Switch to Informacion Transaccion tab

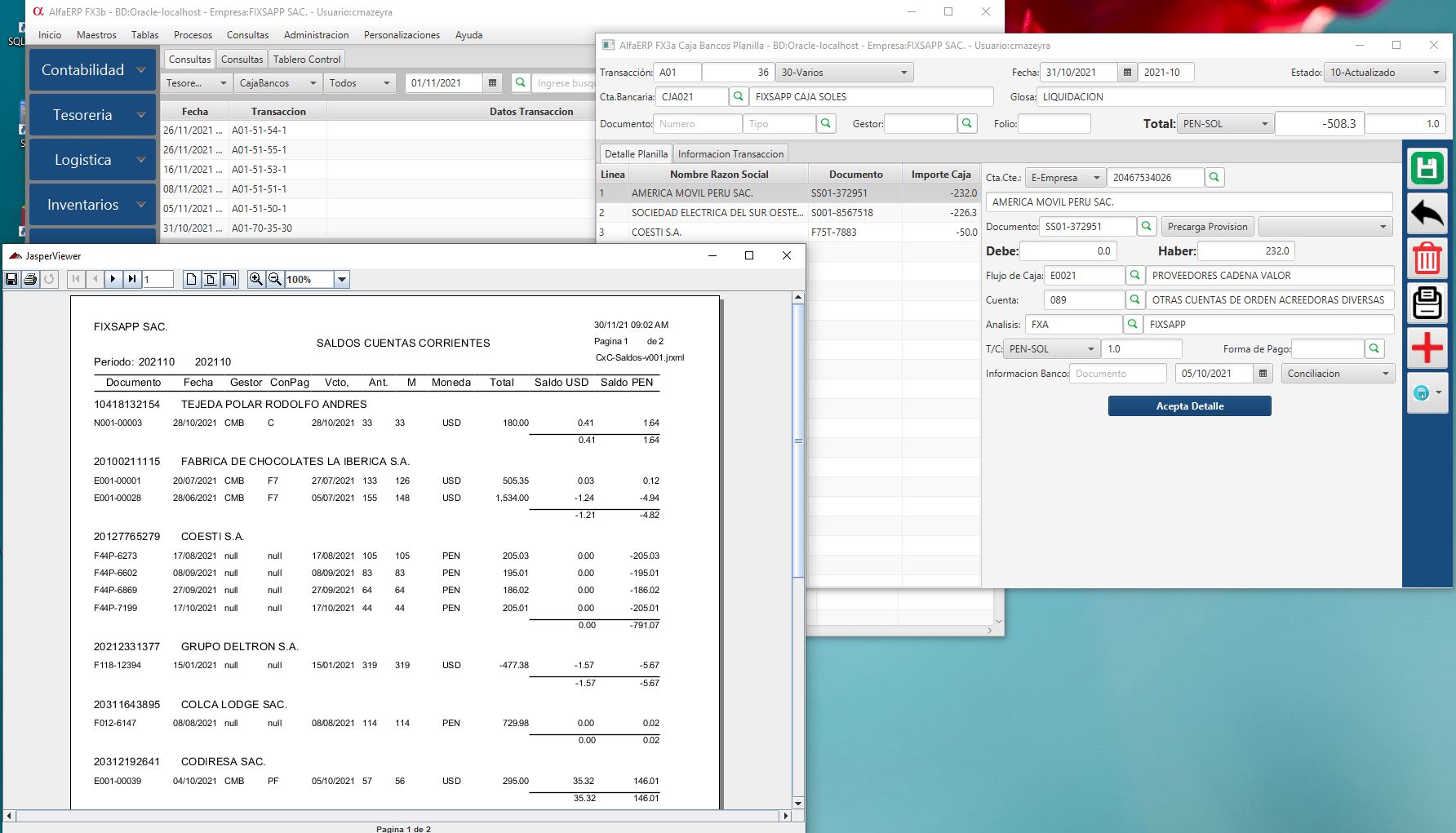tap(730, 154)
